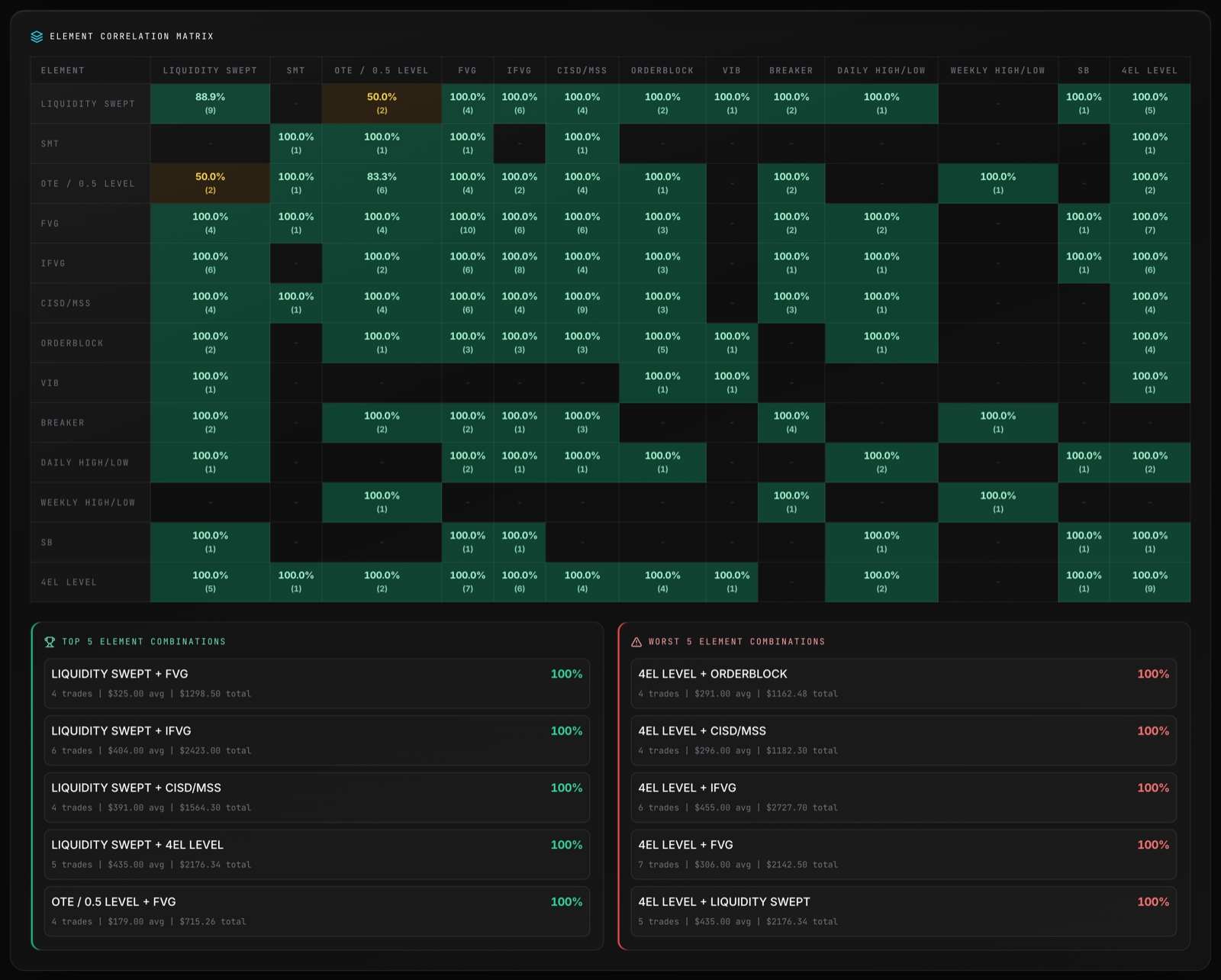Click the SMT row label

pyautogui.click(x=90, y=143)
